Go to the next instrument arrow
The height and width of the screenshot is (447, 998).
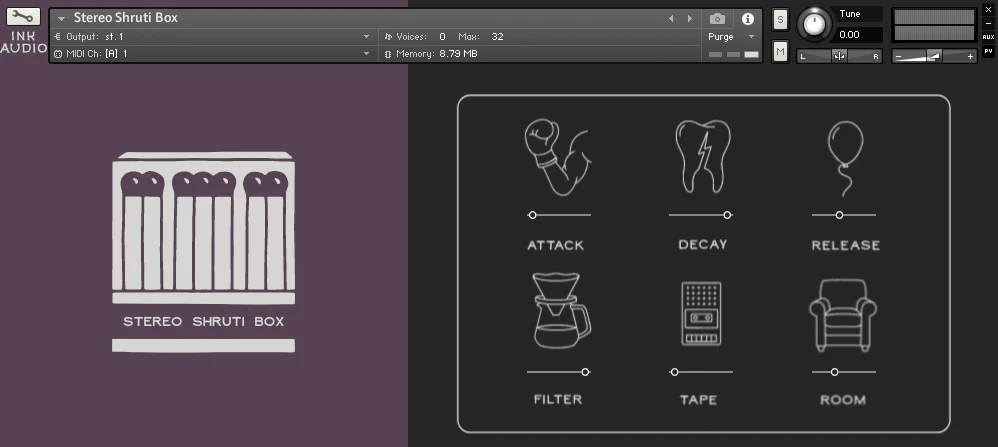689,18
